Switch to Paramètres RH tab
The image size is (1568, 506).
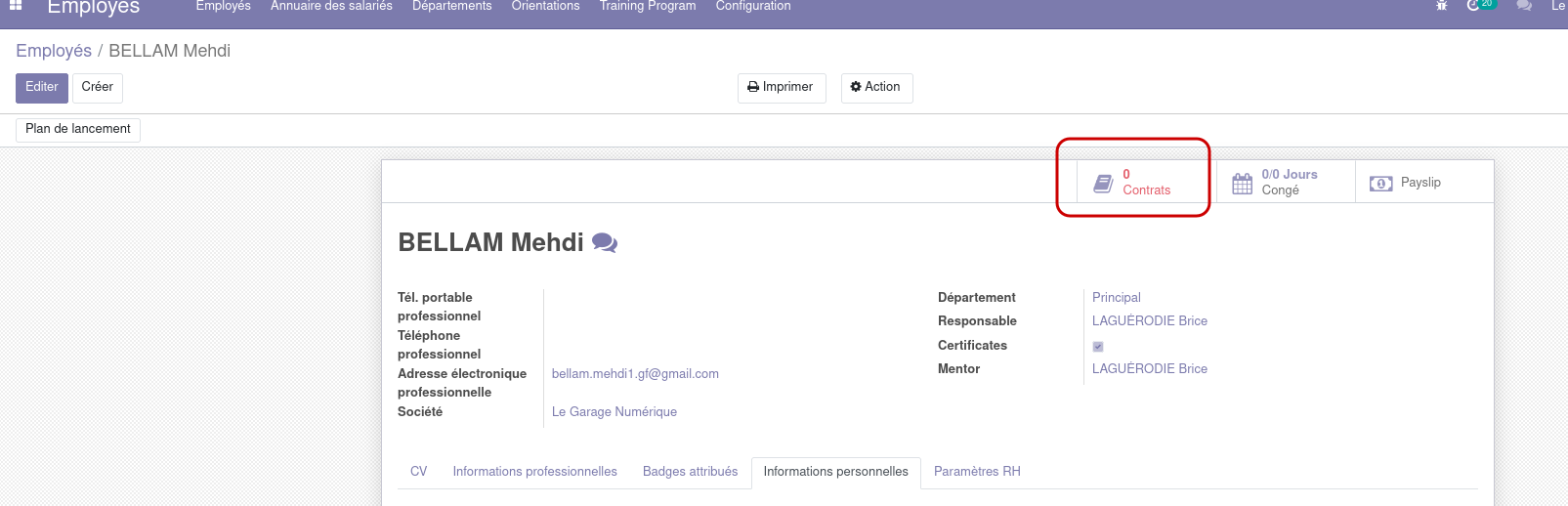977,472
